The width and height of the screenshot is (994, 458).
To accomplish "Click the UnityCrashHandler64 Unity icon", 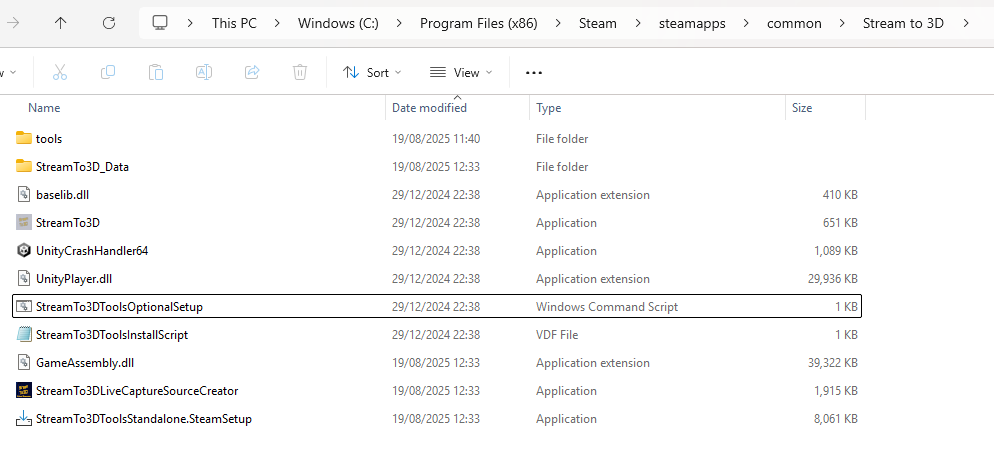I will coord(24,251).
